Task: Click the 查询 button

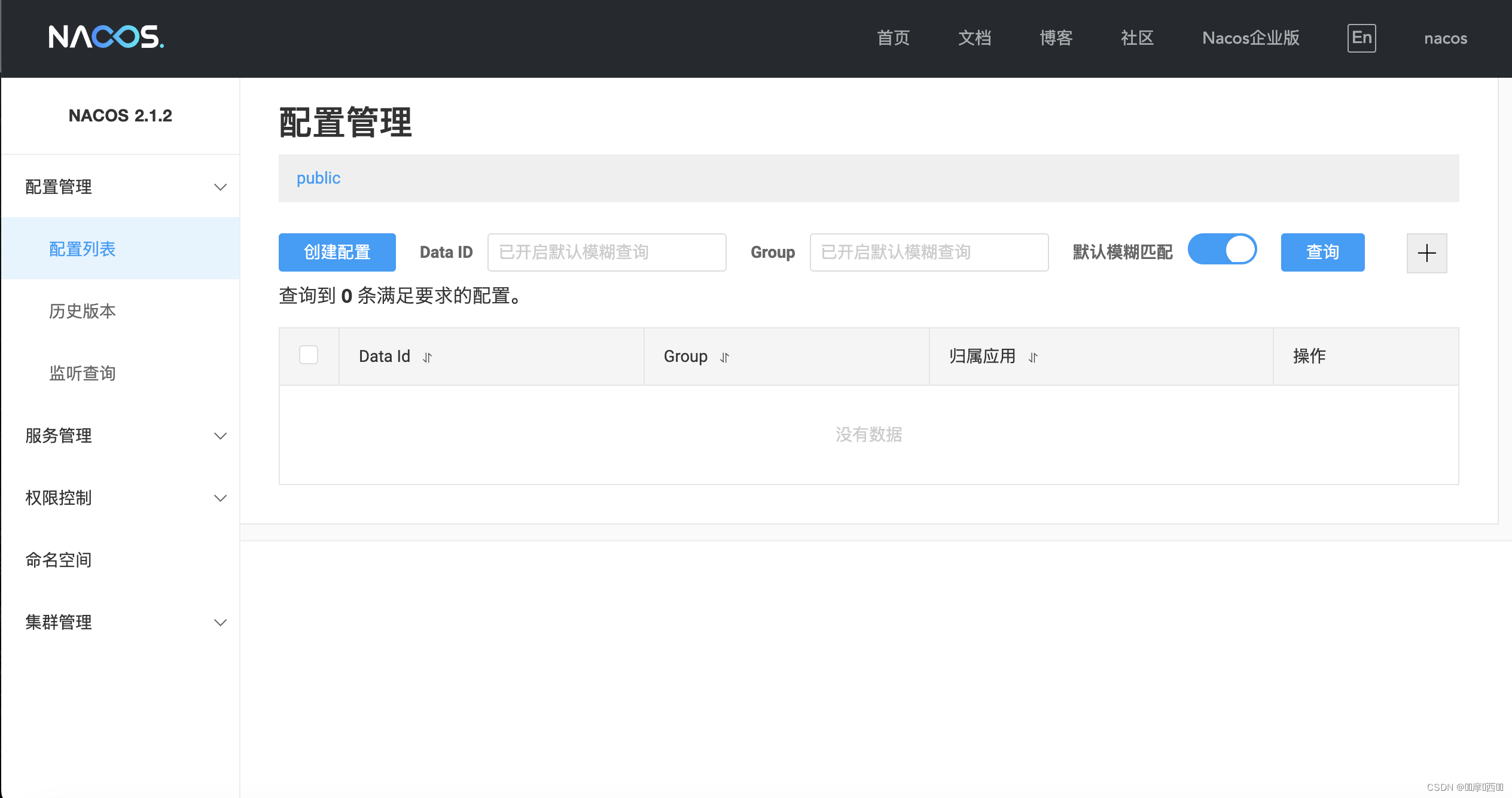Action: [x=1322, y=252]
